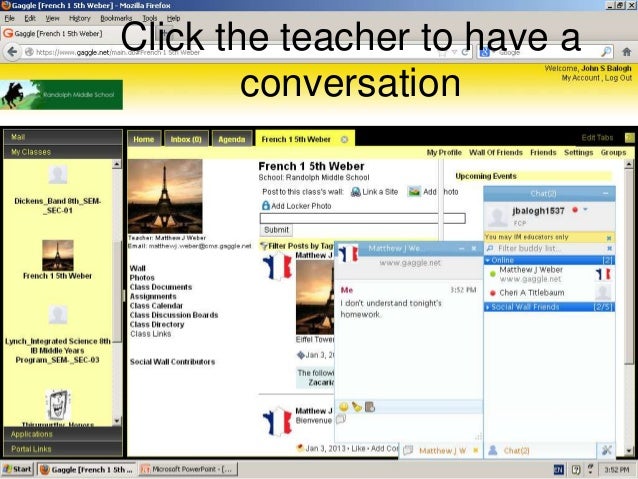
Task: Open the My Account link
Action: point(581,78)
